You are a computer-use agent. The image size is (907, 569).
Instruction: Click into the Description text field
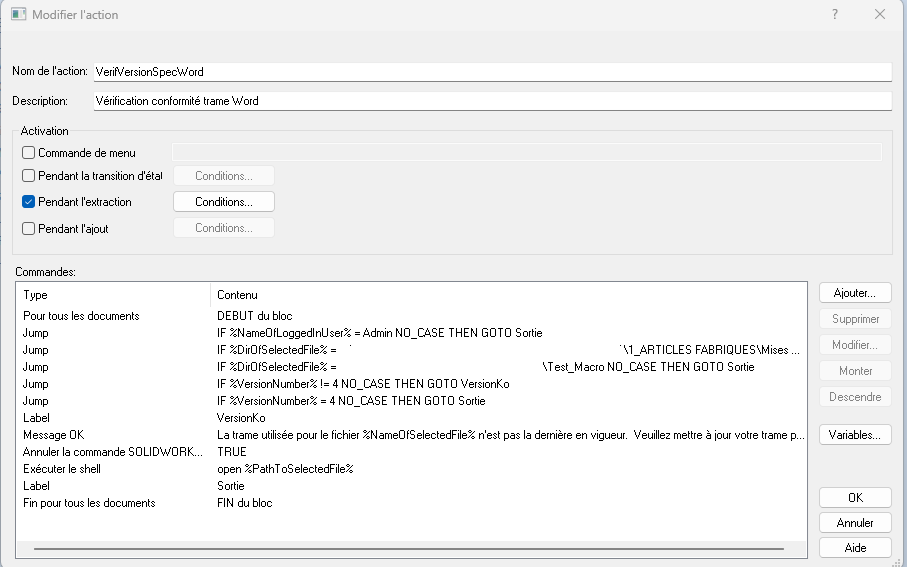pos(600,101)
